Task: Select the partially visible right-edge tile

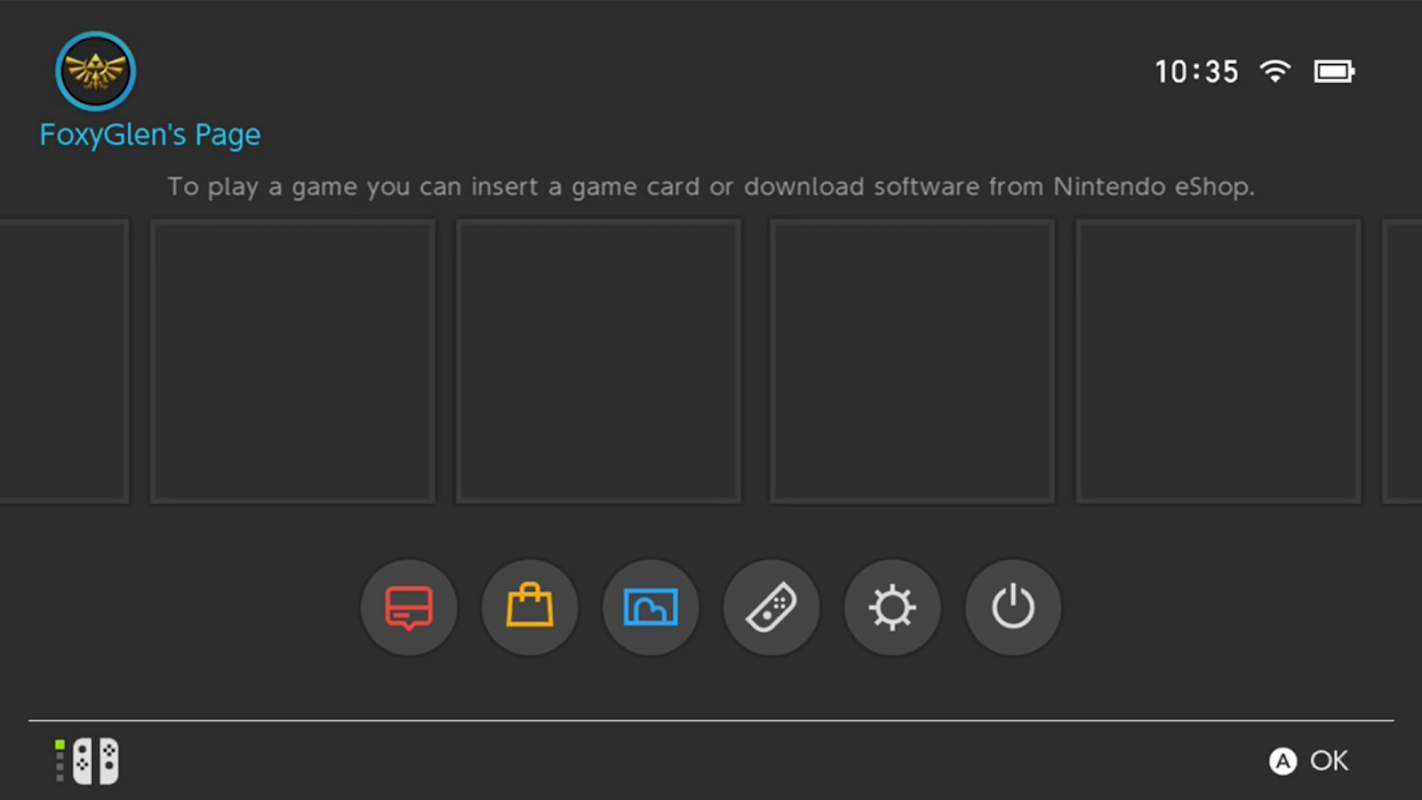Action: click(1402, 361)
